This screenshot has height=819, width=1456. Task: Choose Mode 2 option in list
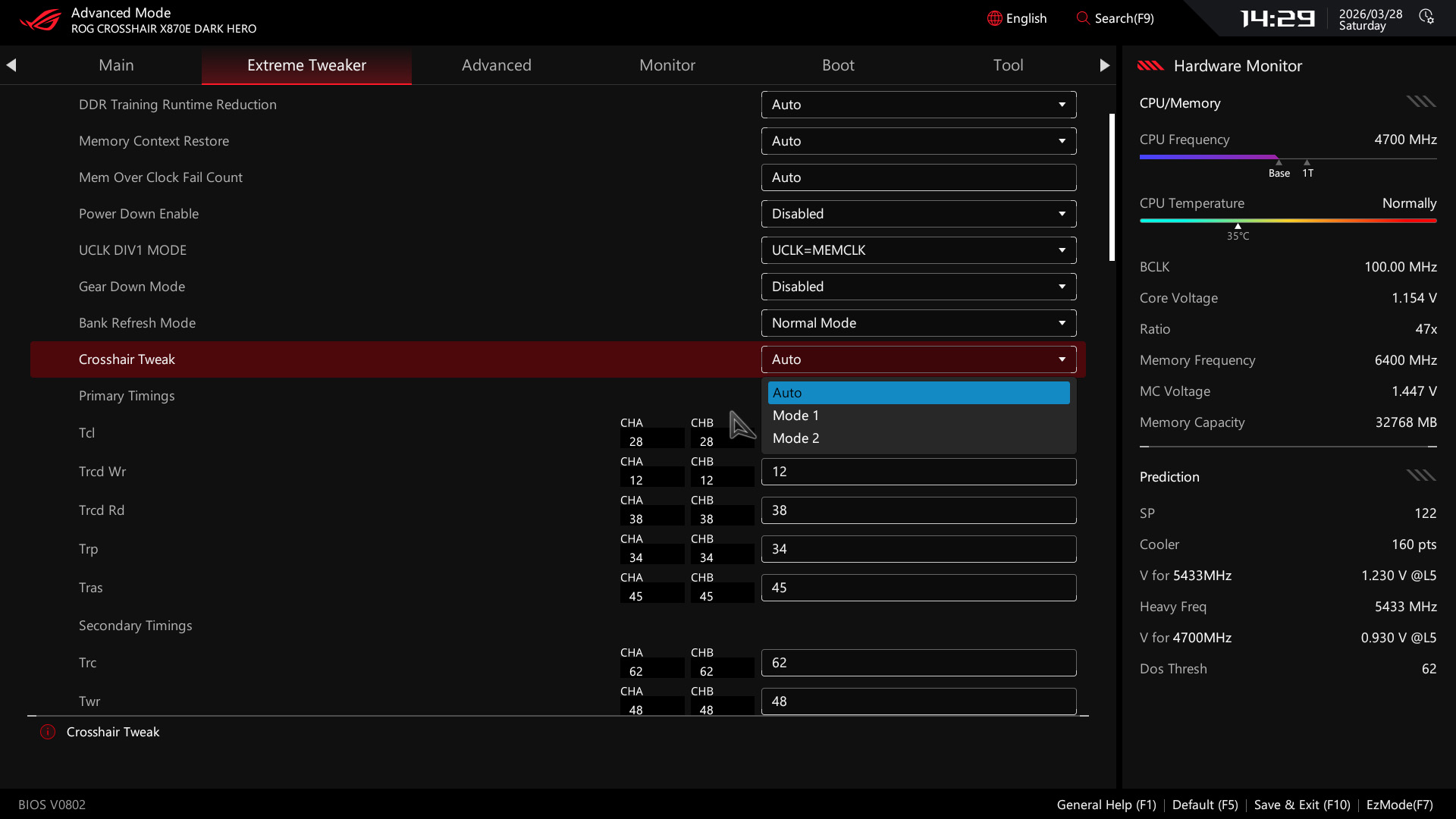[x=918, y=438]
